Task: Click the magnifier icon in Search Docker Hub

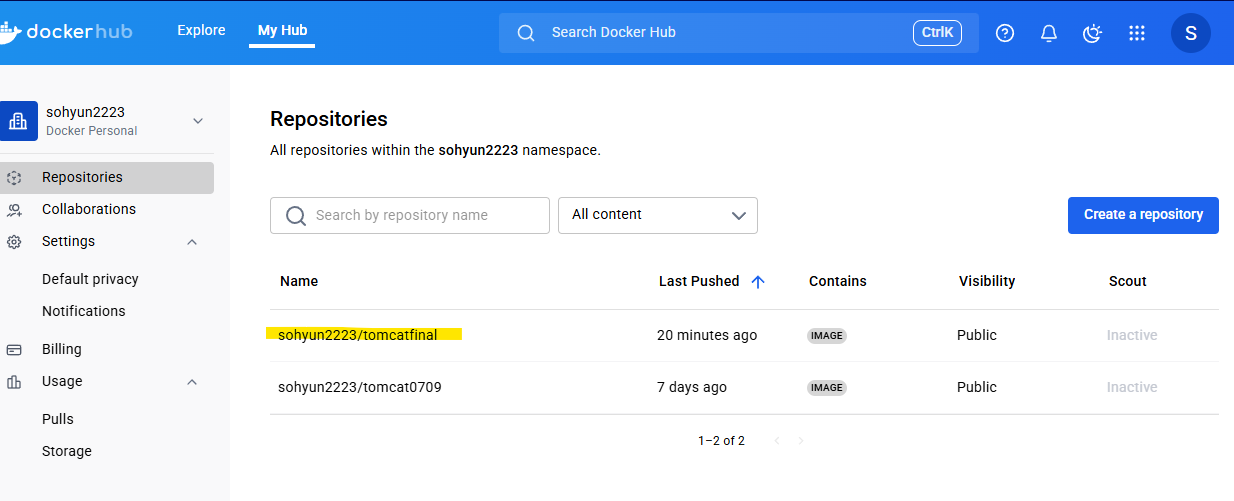Action: pos(526,33)
